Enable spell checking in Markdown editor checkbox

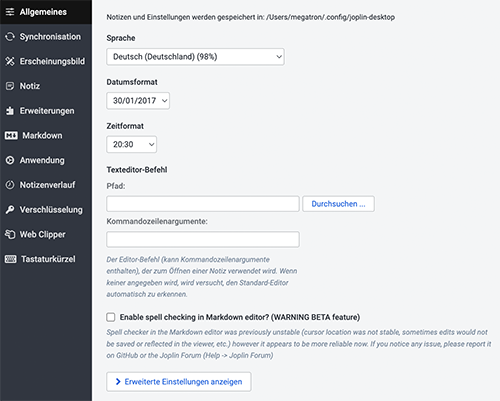coord(111,317)
